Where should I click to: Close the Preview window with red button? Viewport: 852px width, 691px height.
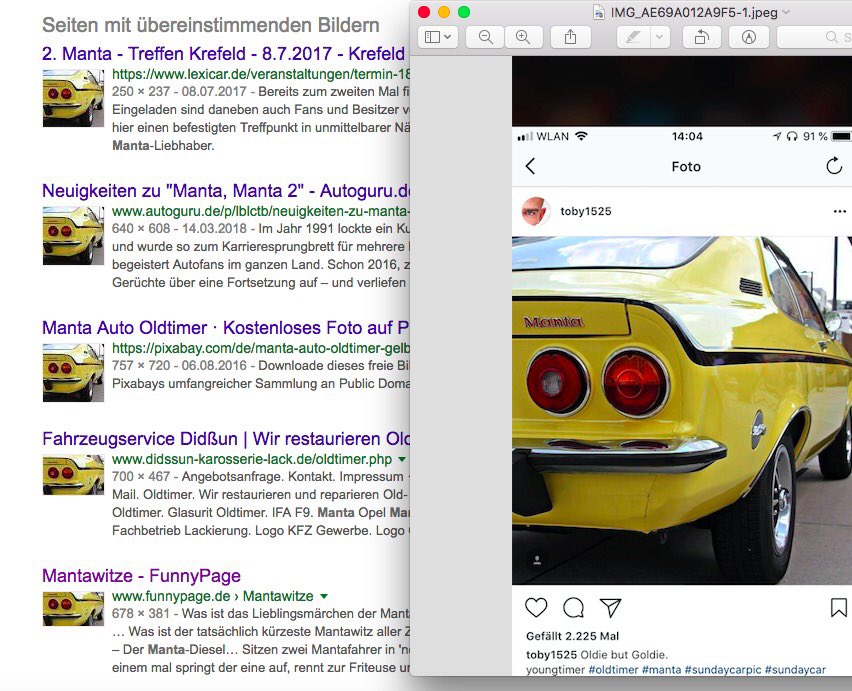coord(424,12)
